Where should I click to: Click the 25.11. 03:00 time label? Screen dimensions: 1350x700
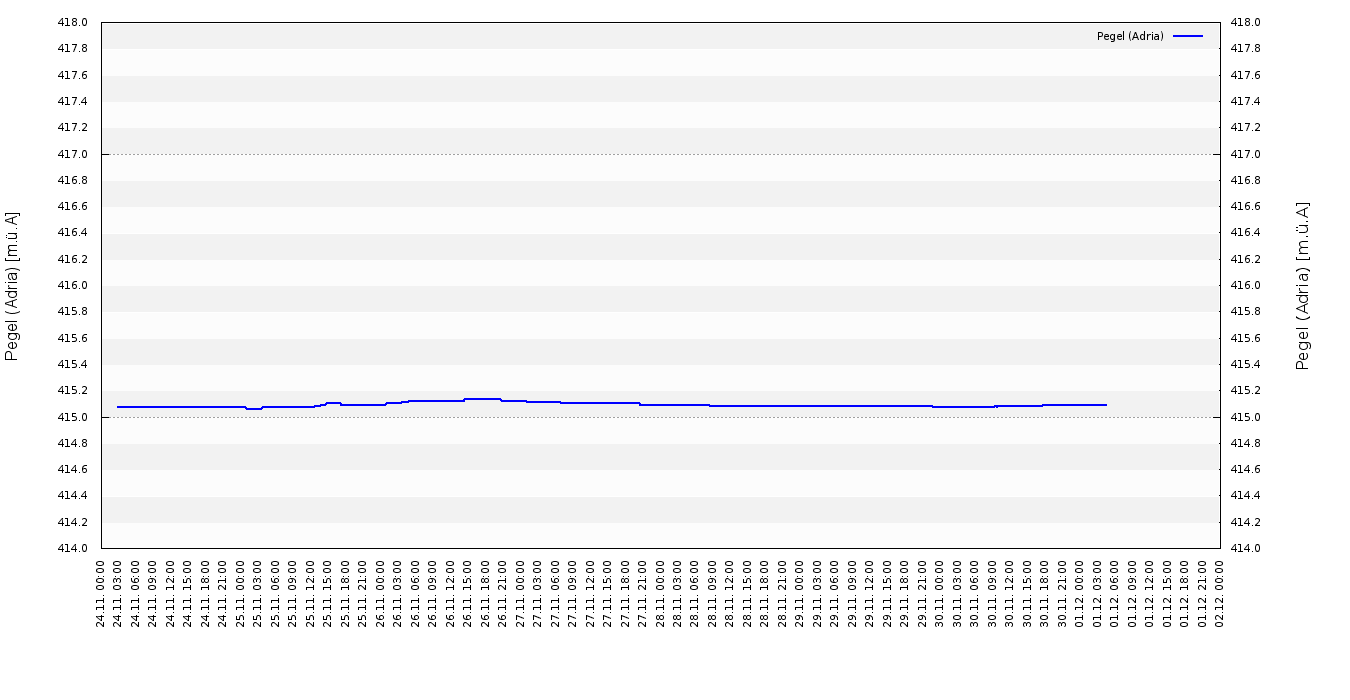tap(258, 594)
